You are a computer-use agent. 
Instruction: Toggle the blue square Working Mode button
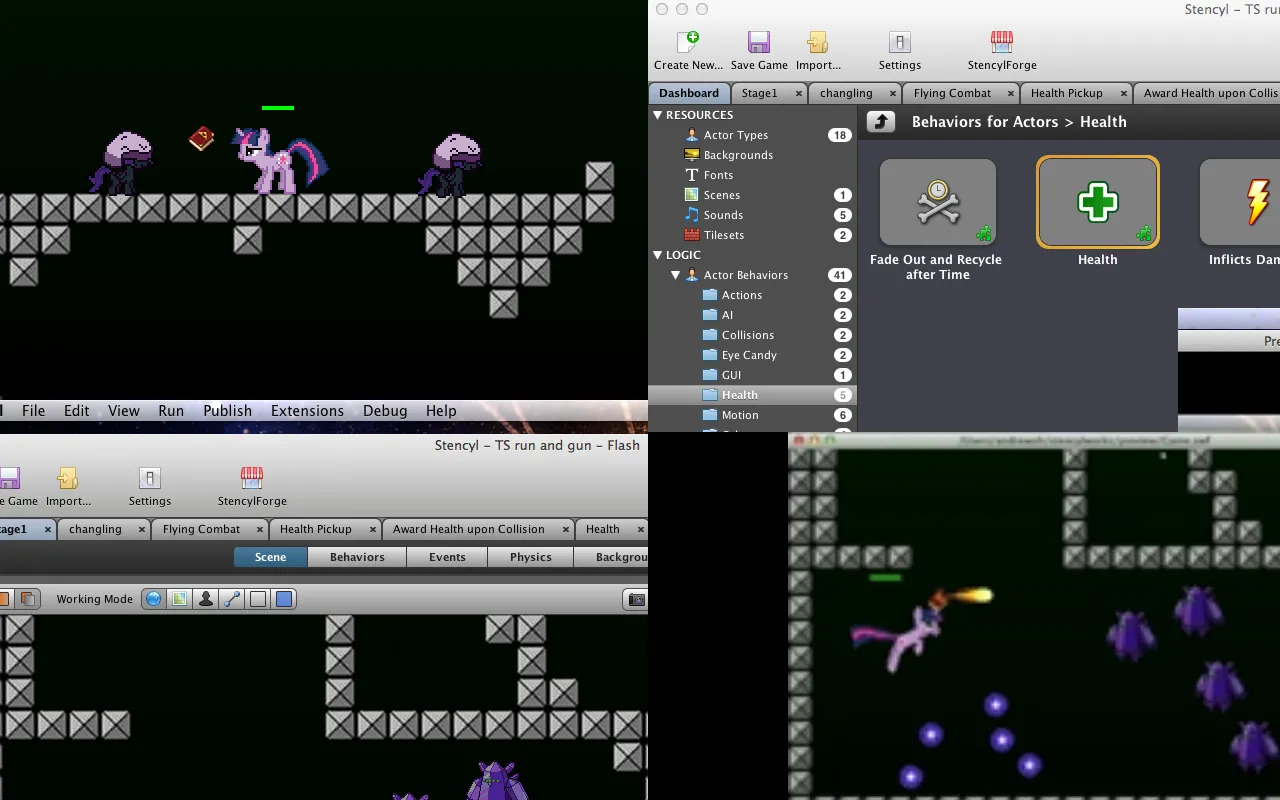point(283,599)
